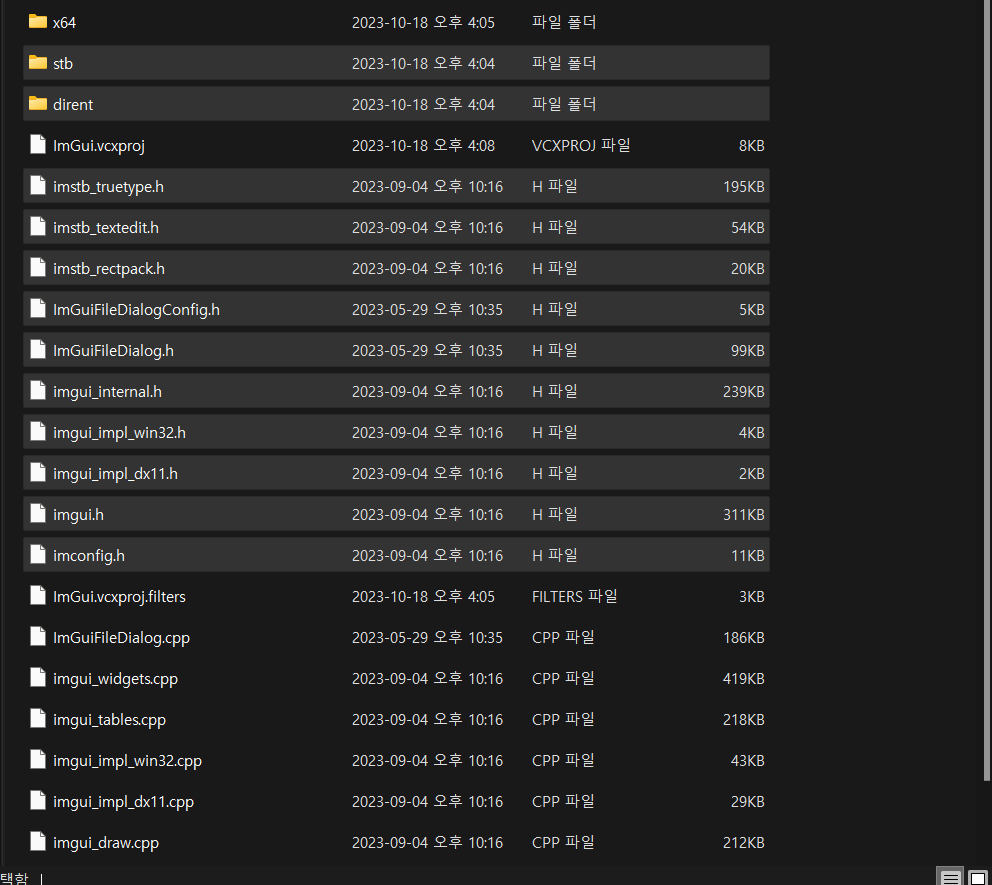This screenshot has height=885, width=992.
Task: Click the ImGuiFileDialog.h file icon
Action: click(x=38, y=350)
